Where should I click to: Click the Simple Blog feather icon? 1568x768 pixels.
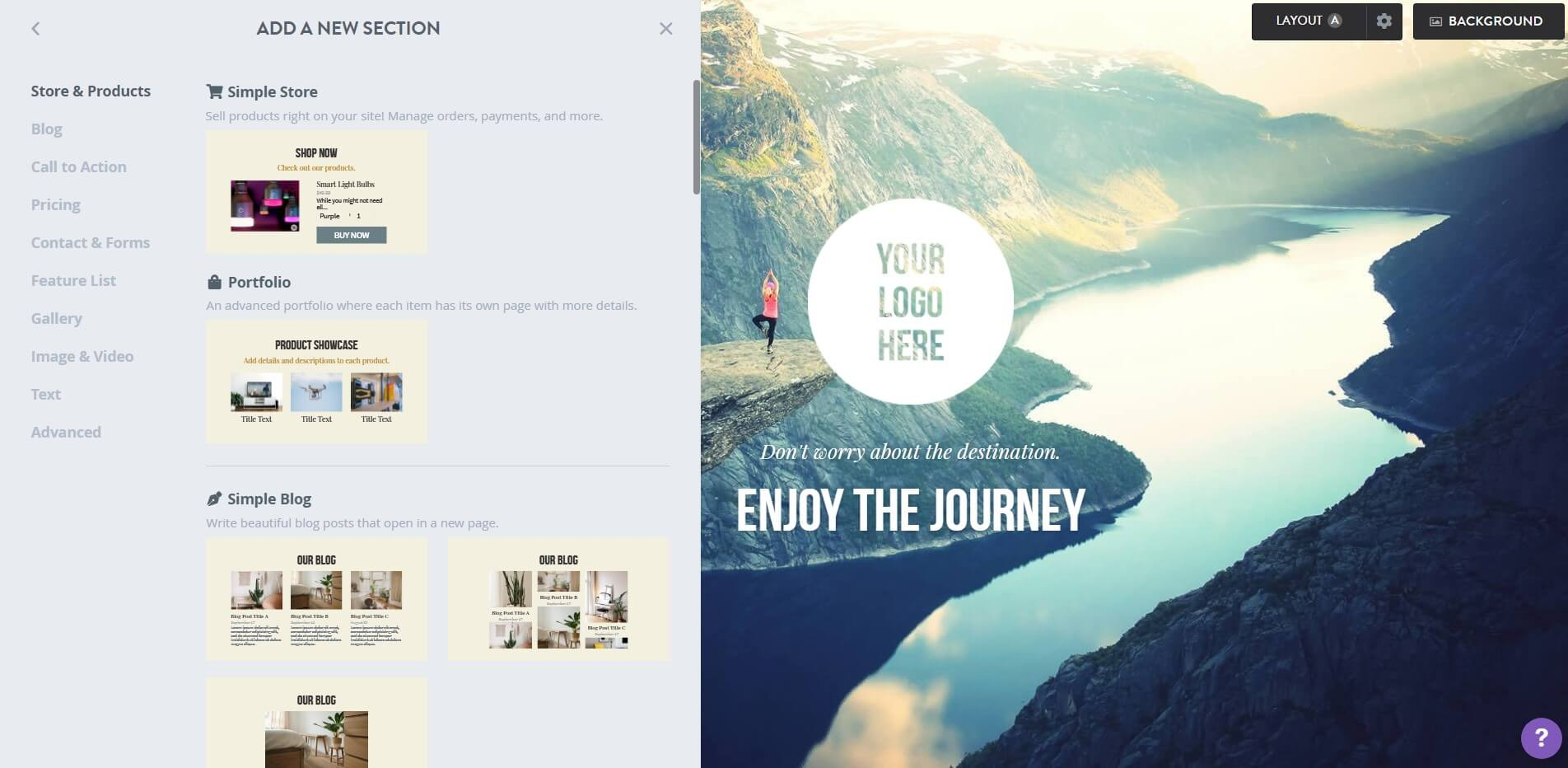click(x=214, y=499)
